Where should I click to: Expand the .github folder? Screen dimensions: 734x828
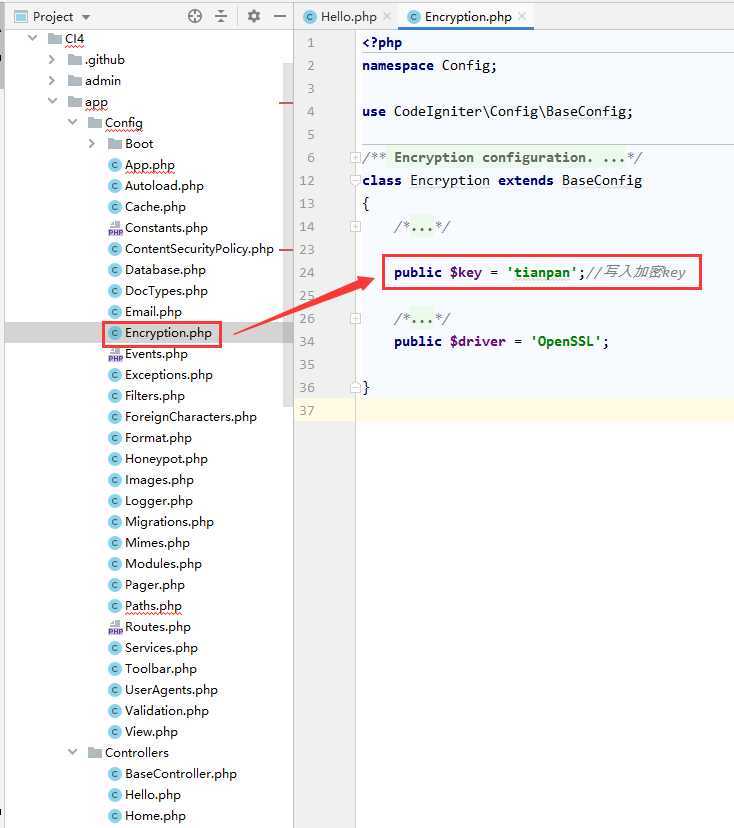coord(52,60)
